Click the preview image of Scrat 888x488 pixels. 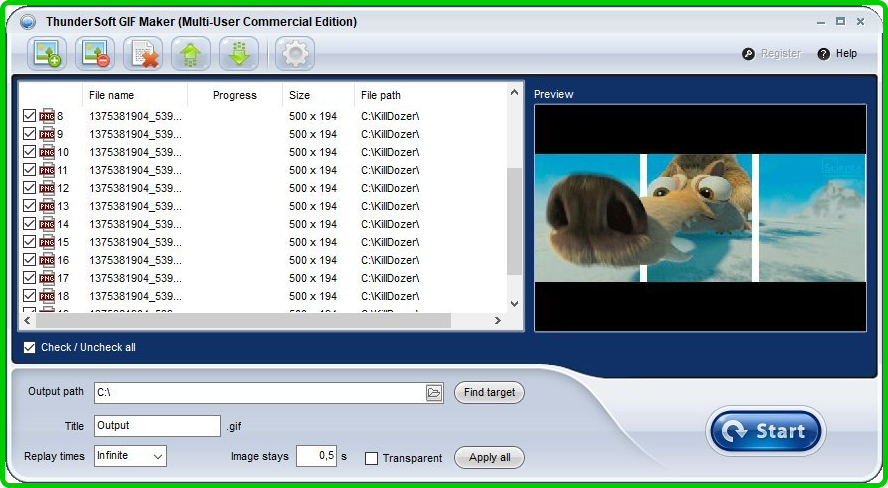pyautogui.click(x=700, y=218)
